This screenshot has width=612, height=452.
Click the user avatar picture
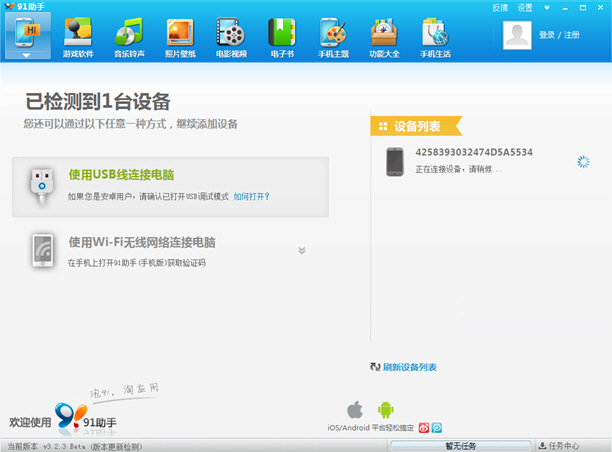pos(517,35)
